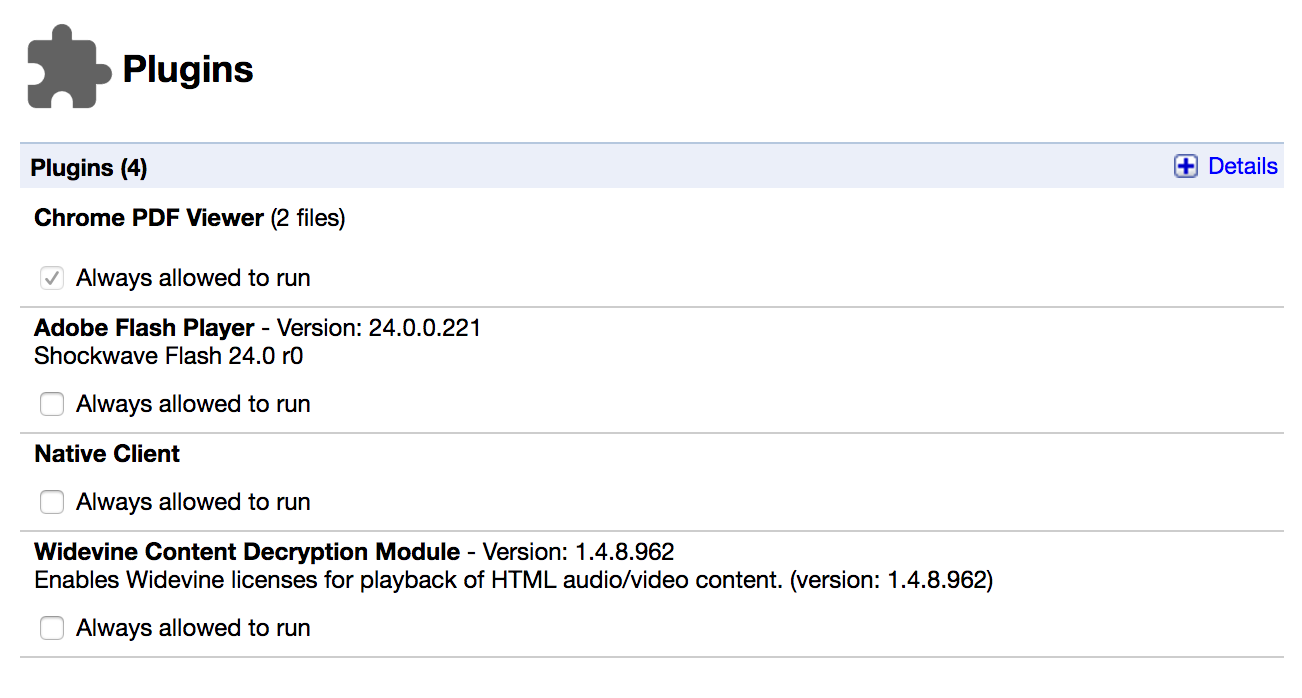Select the Chrome PDF Viewer plugin name
The image size is (1302, 698).
[x=149, y=218]
